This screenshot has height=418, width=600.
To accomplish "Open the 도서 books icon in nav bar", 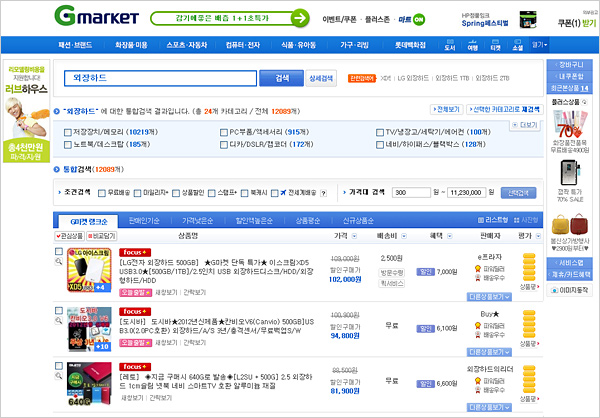I will 450,45.
